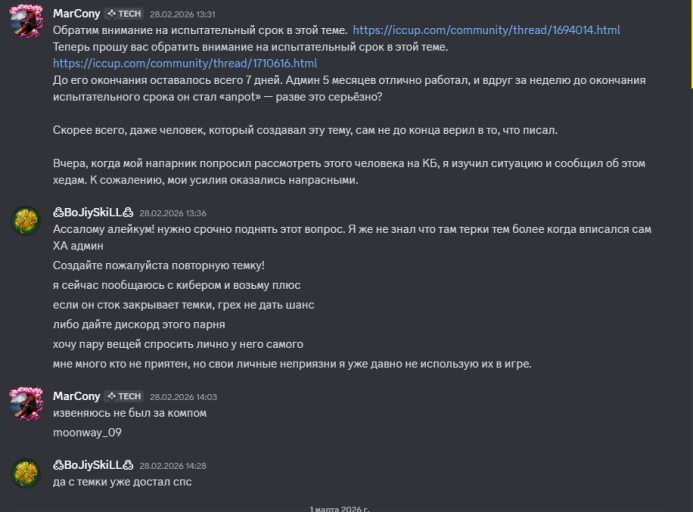Viewport: 693px width, 512px height.
Task: Click timestamp 28.02.2026 13:31
Action: pos(183,15)
